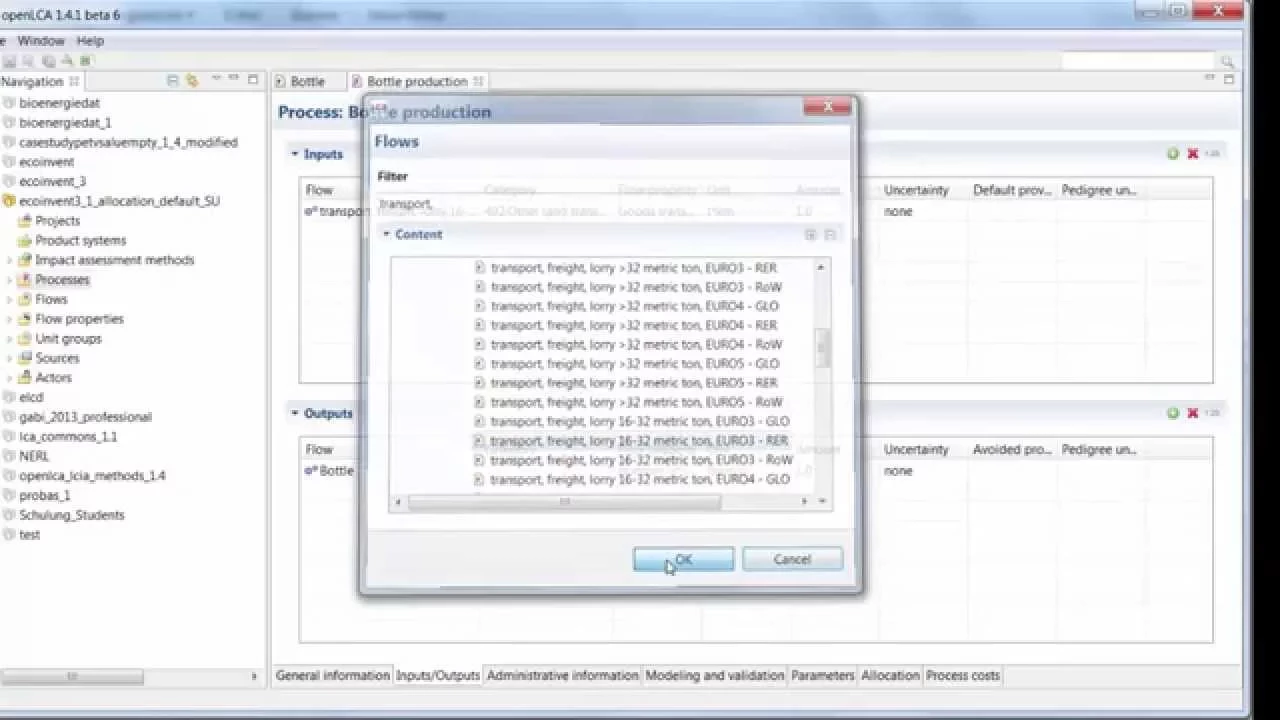Expand the Flow properties tree node
The image size is (1280, 720).
pyautogui.click(x=10, y=319)
